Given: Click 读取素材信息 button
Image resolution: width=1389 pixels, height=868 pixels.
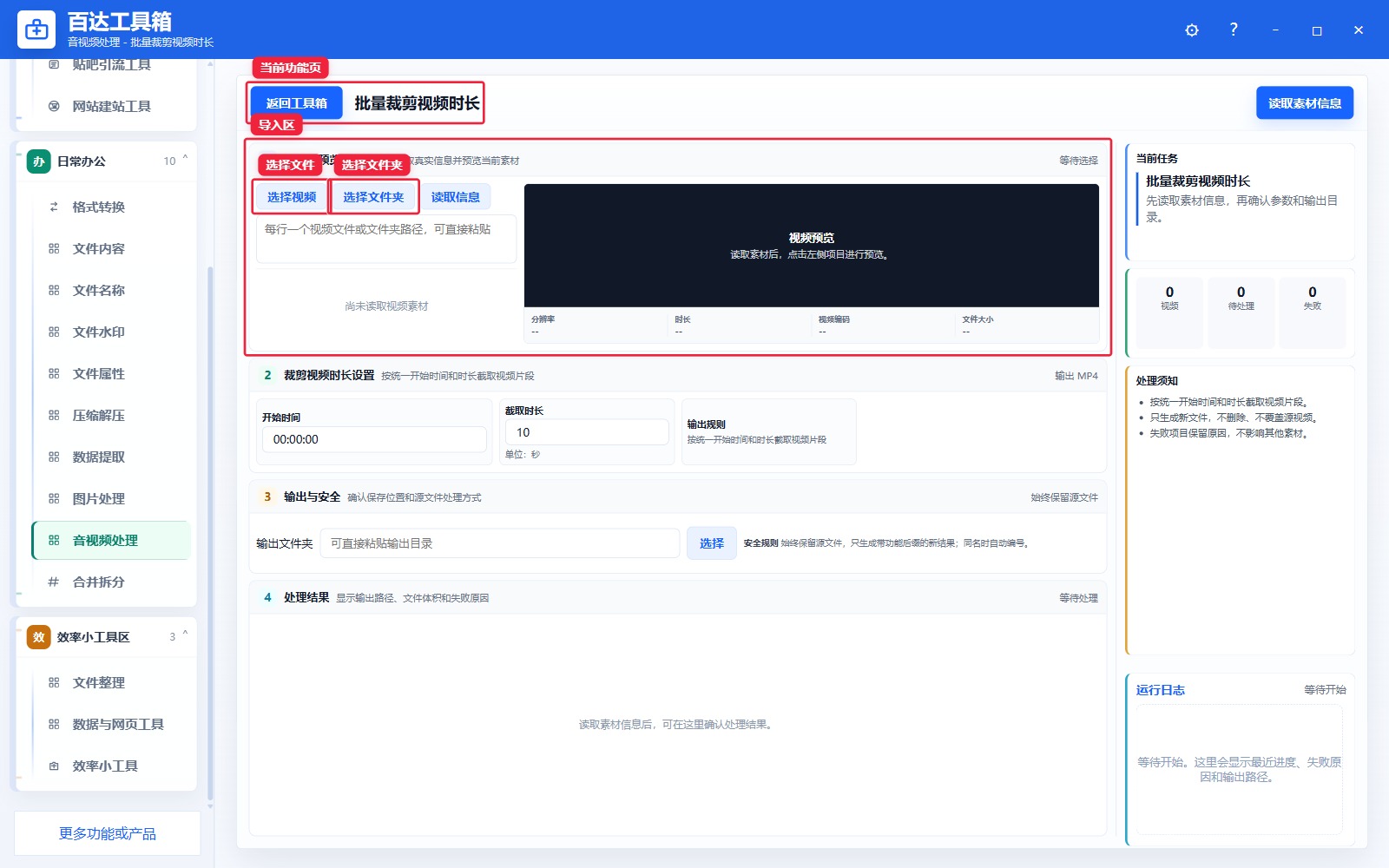Looking at the screenshot, I should pos(1305,103).
